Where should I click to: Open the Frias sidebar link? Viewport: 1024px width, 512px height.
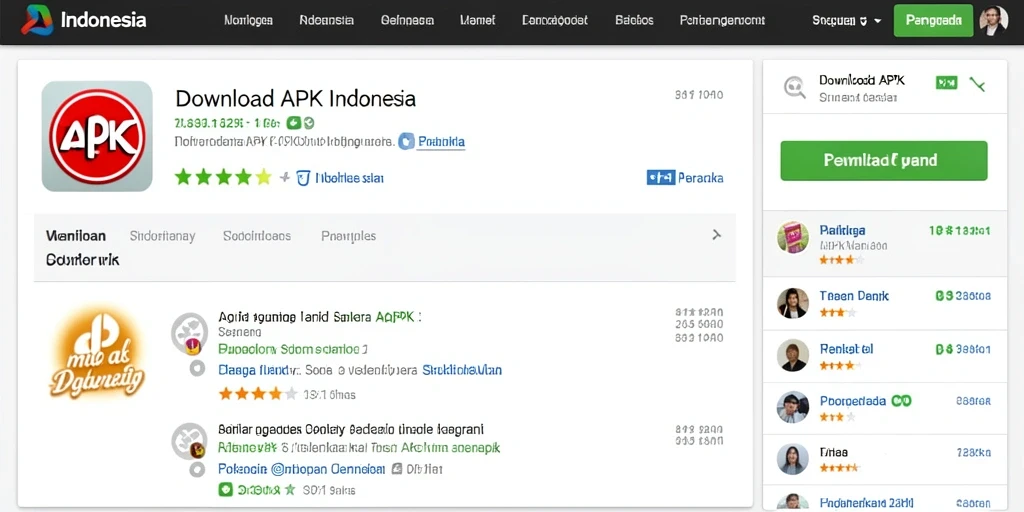(x=833, y=452)
